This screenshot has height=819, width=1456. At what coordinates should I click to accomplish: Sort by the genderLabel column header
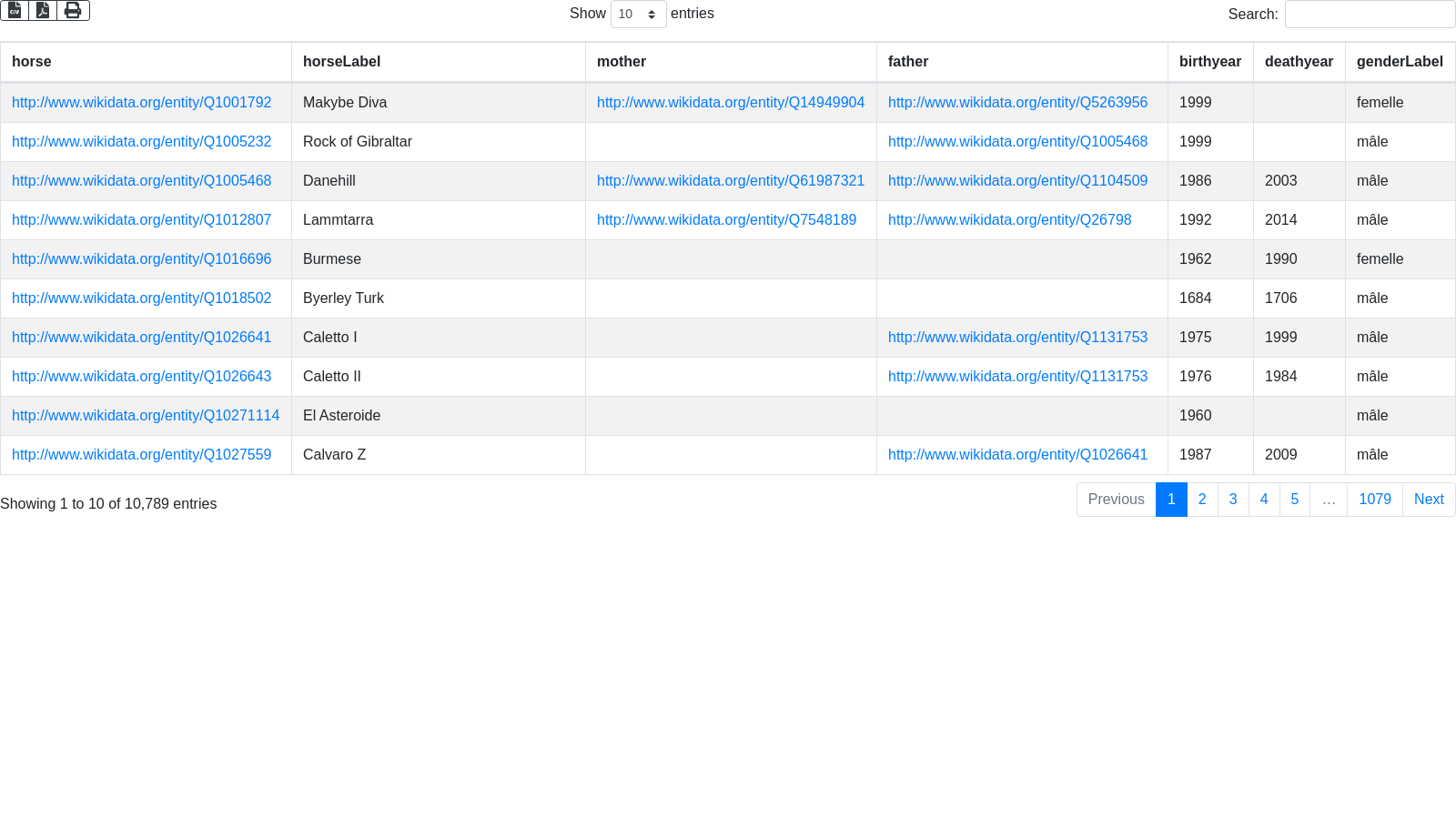tap(1399, 62)
